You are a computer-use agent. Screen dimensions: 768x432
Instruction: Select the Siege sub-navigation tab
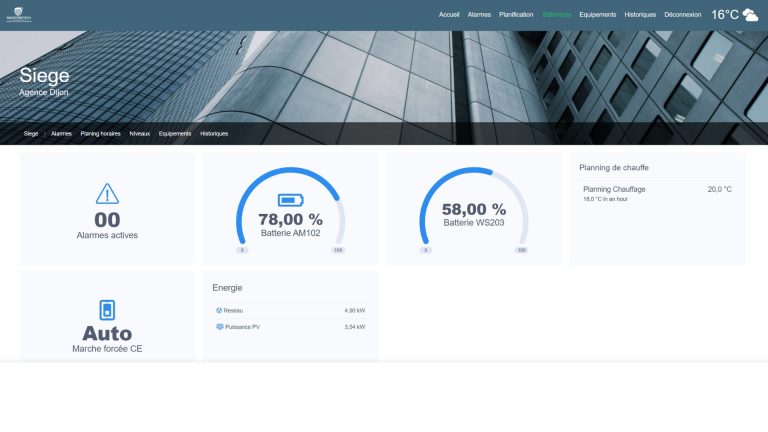pyautogui.click(x=31, y=133)
